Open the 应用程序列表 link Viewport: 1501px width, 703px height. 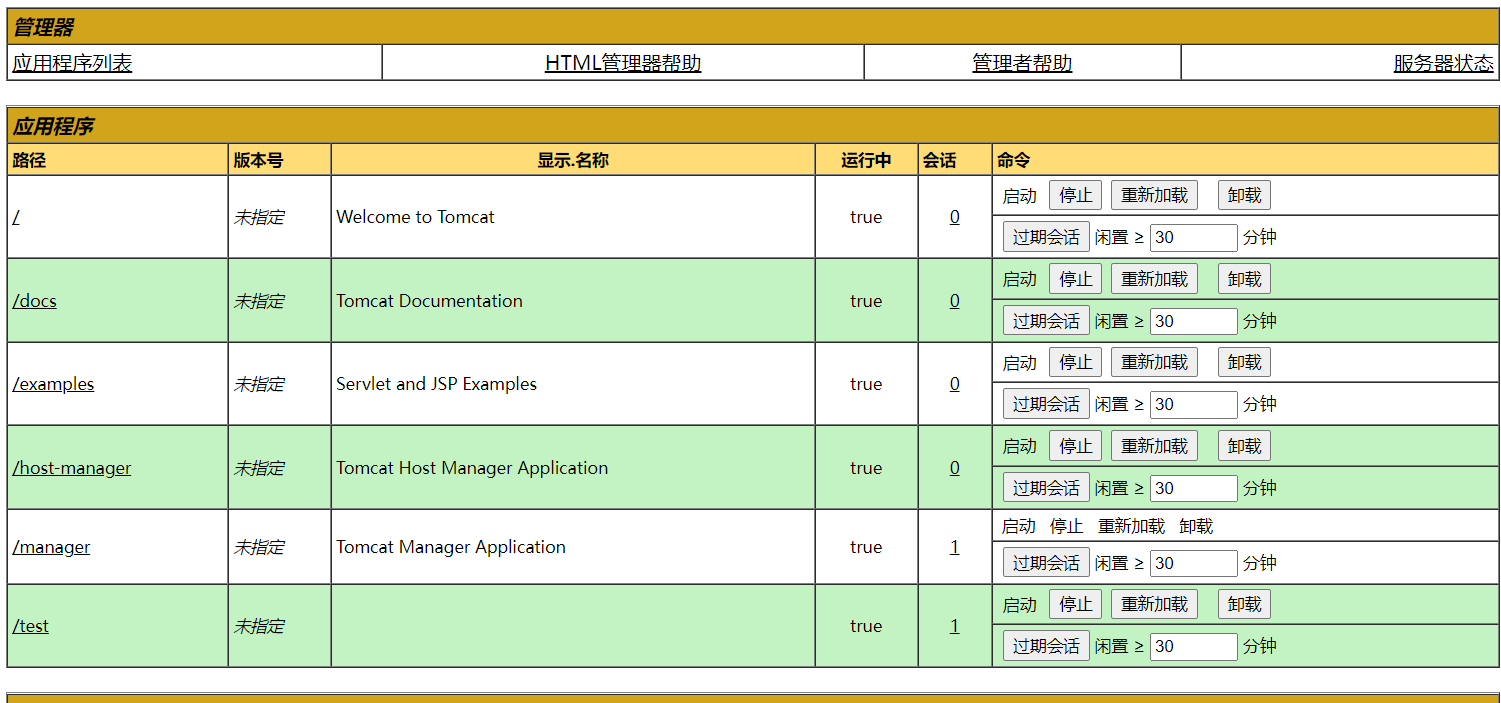pos(72,63)
